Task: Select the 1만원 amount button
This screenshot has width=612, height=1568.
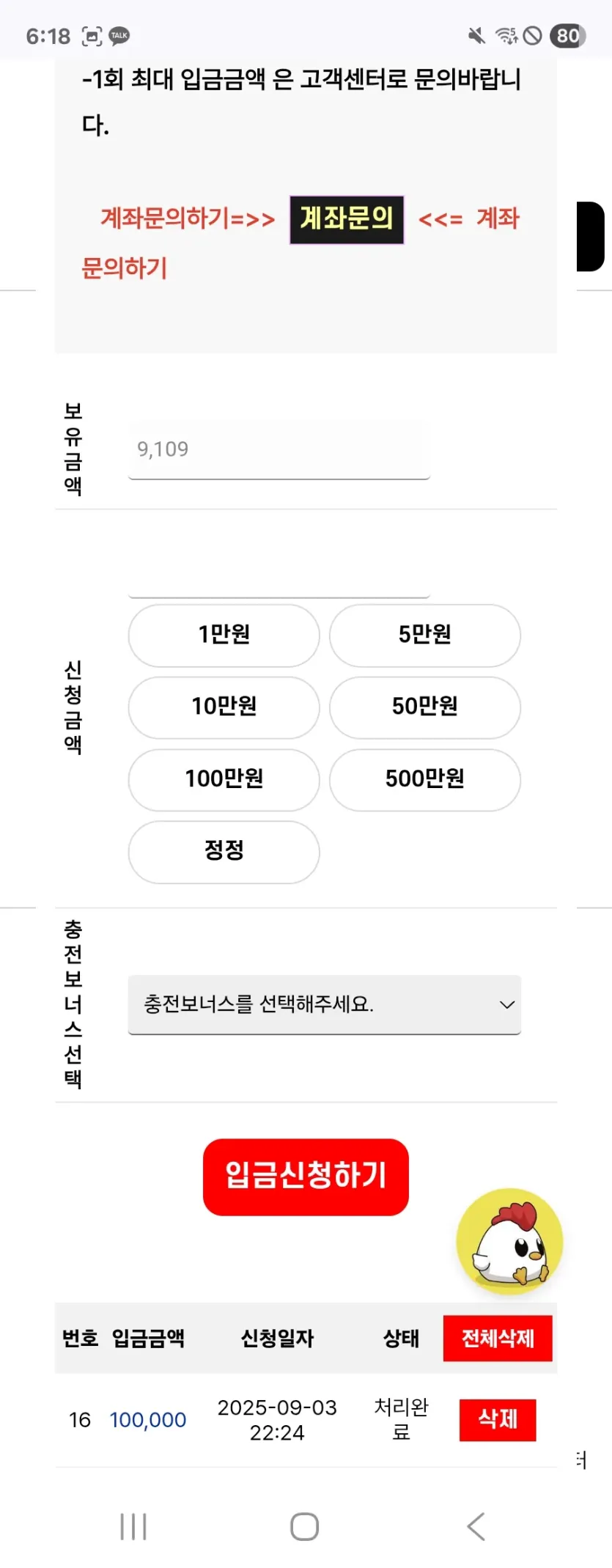Action: tap(224, 635)
